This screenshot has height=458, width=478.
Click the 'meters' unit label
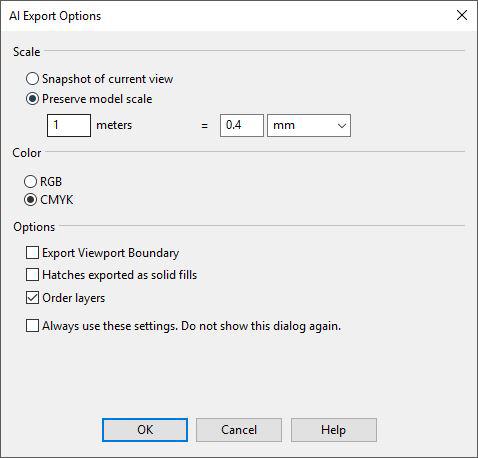point(114,125)
